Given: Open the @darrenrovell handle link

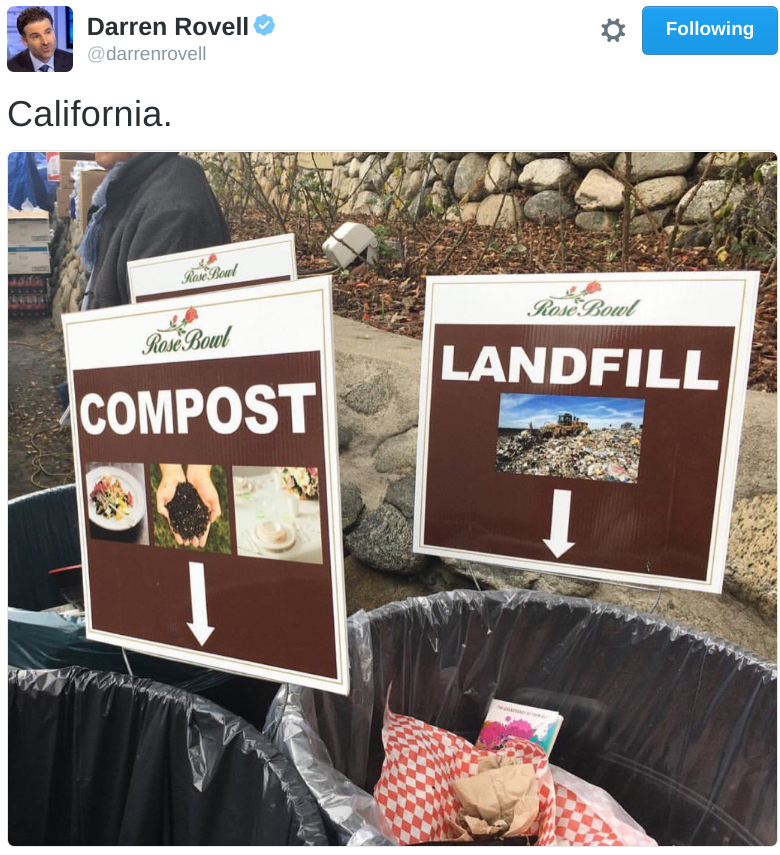Looking at the screenshot, I should coord(147,54).
